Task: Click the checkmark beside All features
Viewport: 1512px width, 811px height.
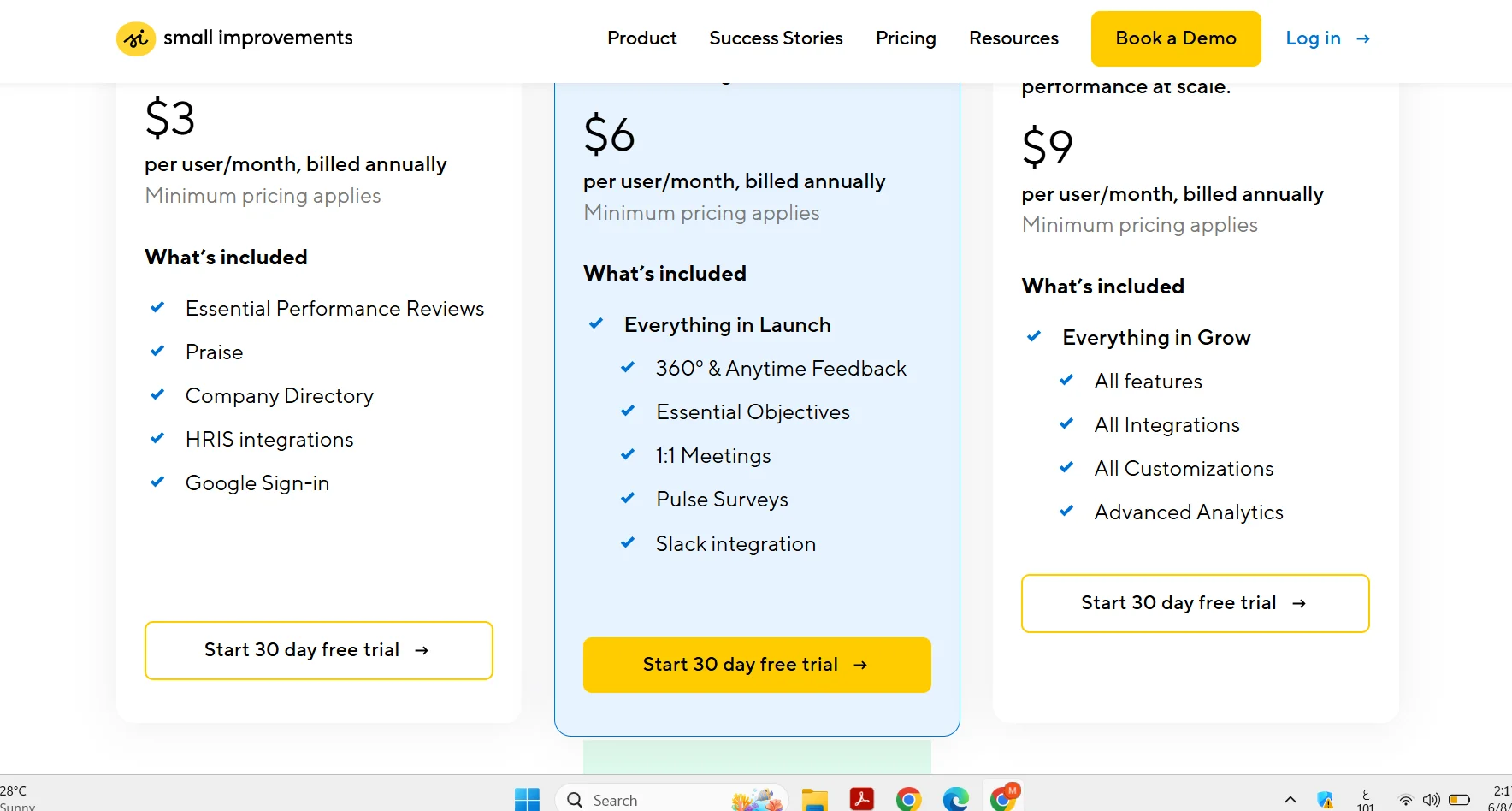Action: pos(1066,380)
